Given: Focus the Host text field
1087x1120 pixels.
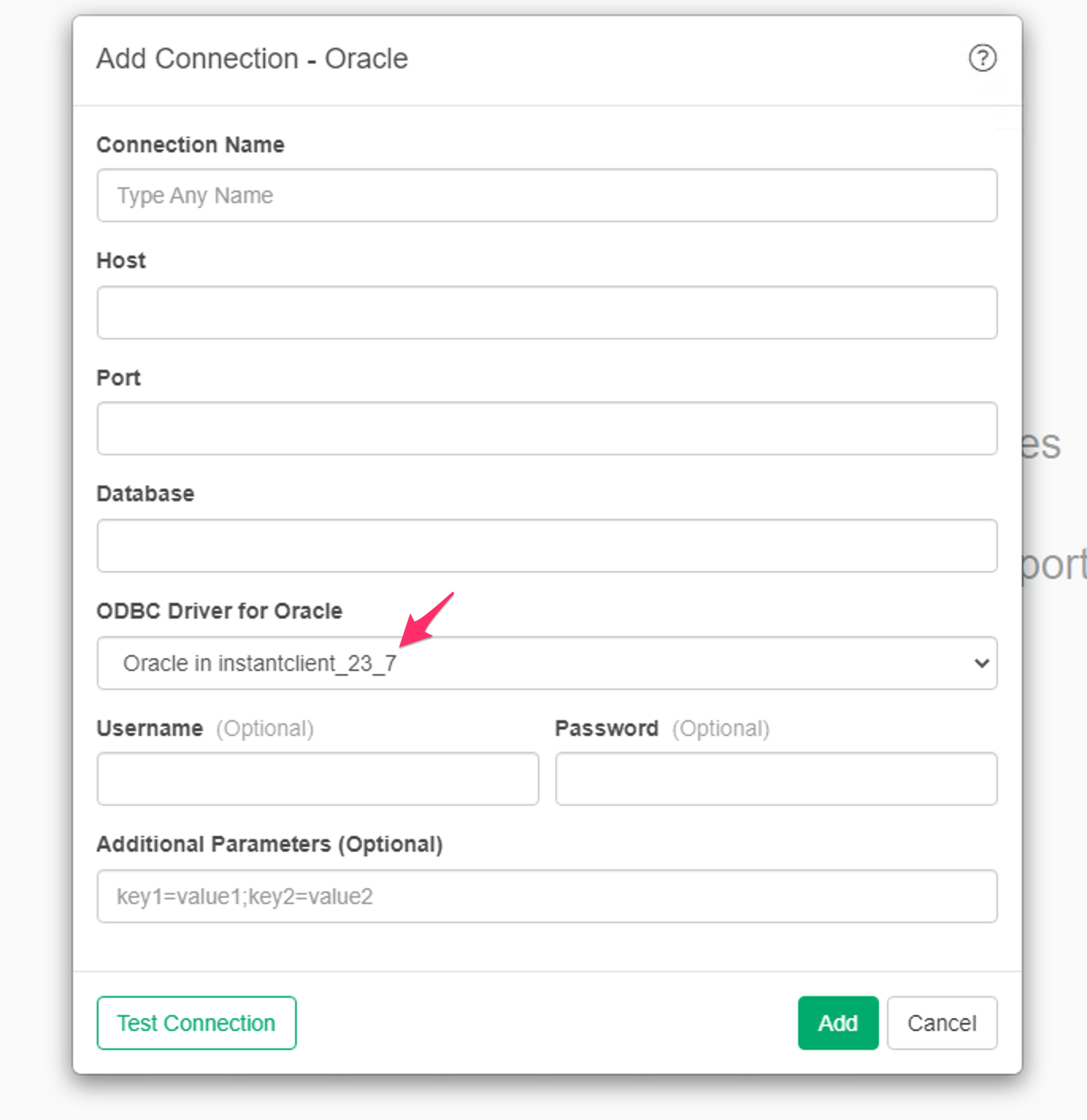Looking at the screenshot, I should click(x=547, y=313).
